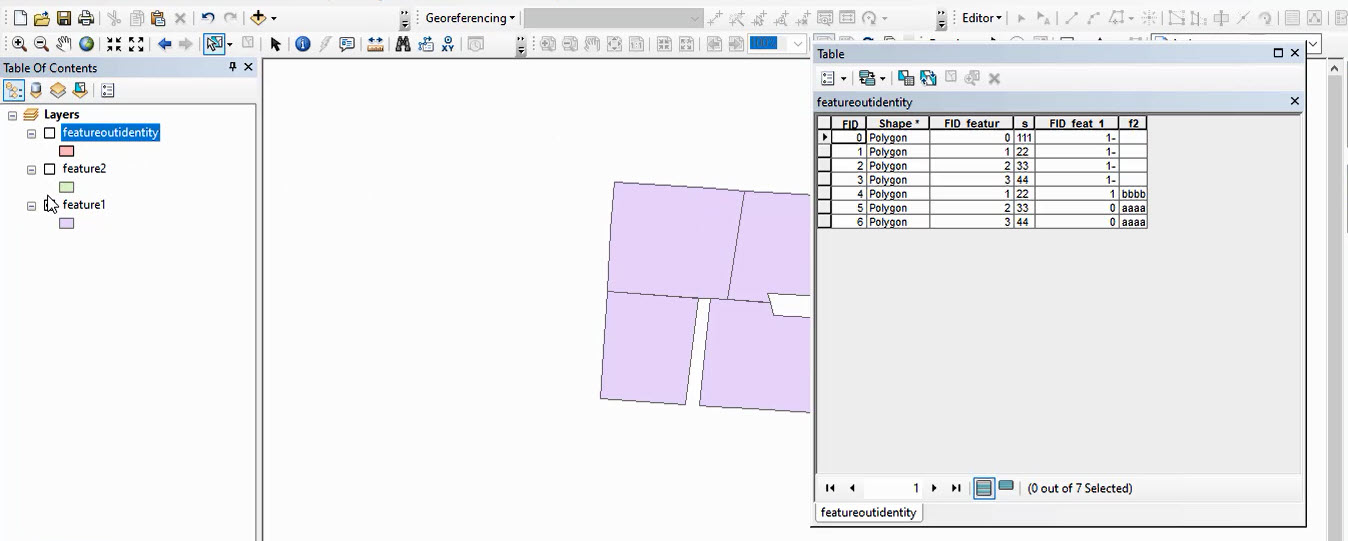Select the featureoutidentity tab at table bottom

868,512
